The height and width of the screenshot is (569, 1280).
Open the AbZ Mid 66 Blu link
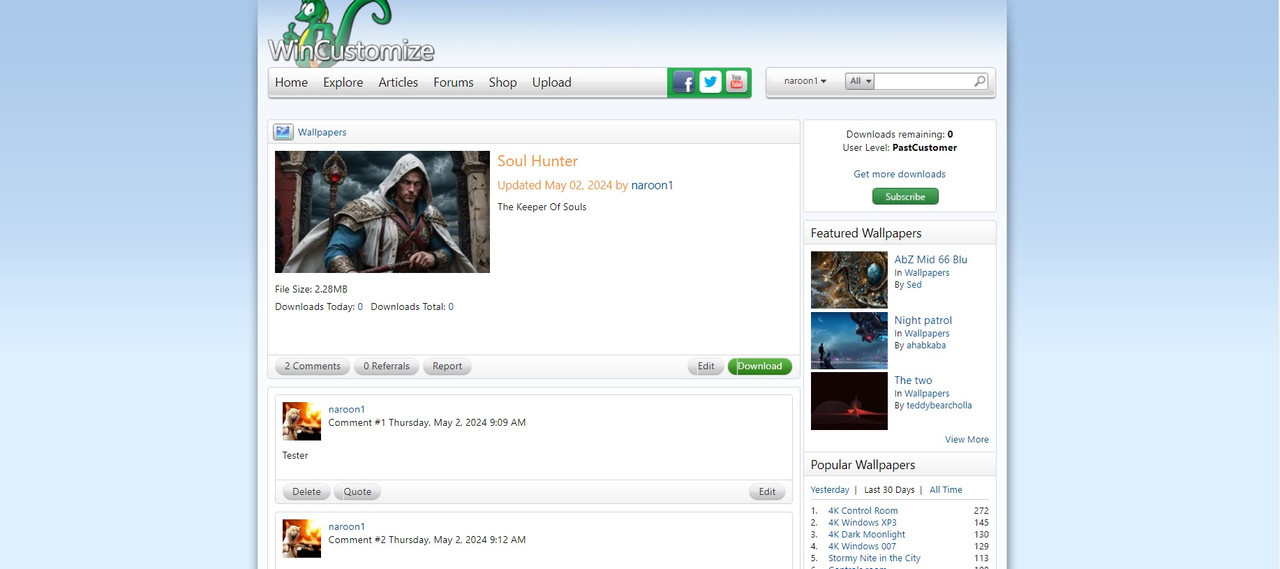pyautogui.click(x=930, y=259)
